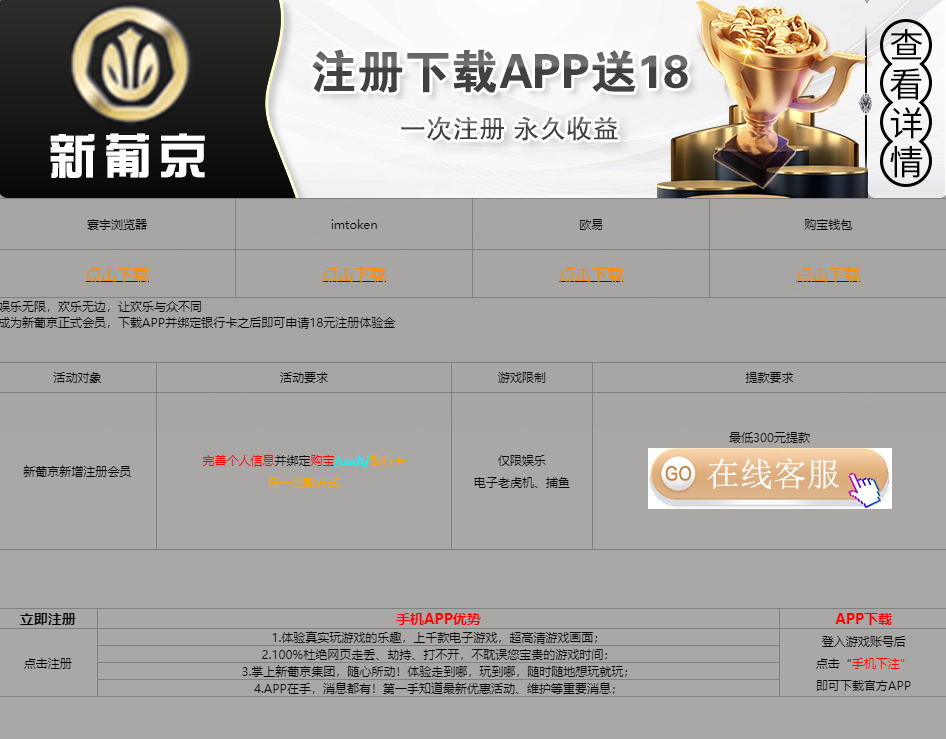The width and height of the screenshot is (946, 739).
Task: Click 点击下载 link under 寰宇浏览器
Action: pyautogui.click(x=117, y=274)
